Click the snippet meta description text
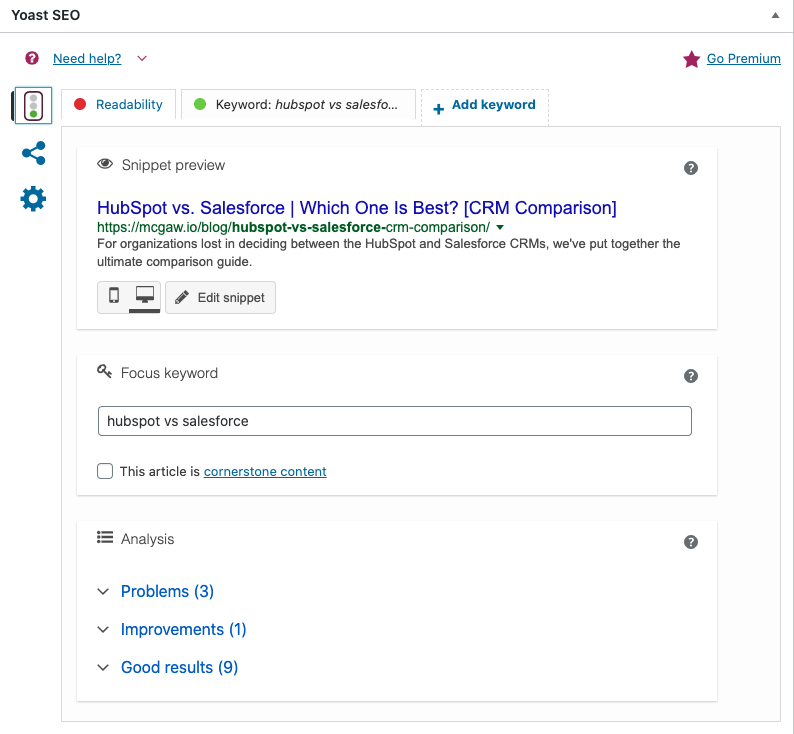The image size is (794, 734). point(388,253)
